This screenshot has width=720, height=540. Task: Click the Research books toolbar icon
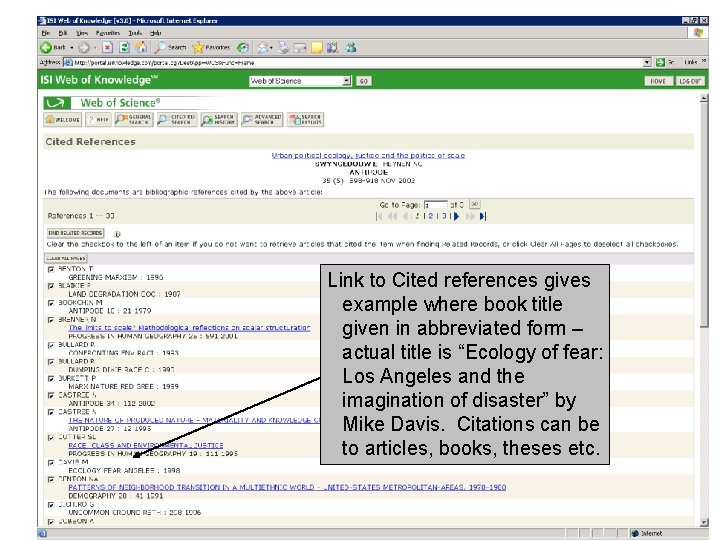[332, 47]
